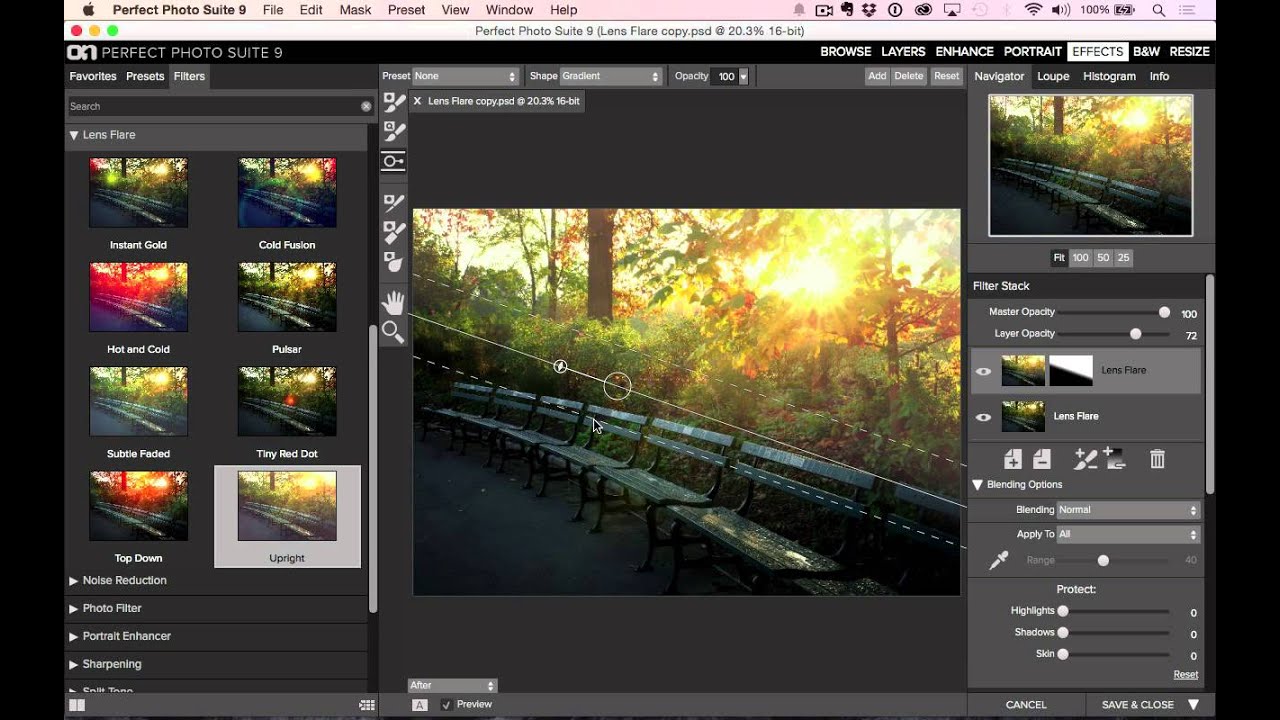Open the Apple menu
Viewport: 1280px width, 720px height.
pyautogui.click(x=87, y=10)
